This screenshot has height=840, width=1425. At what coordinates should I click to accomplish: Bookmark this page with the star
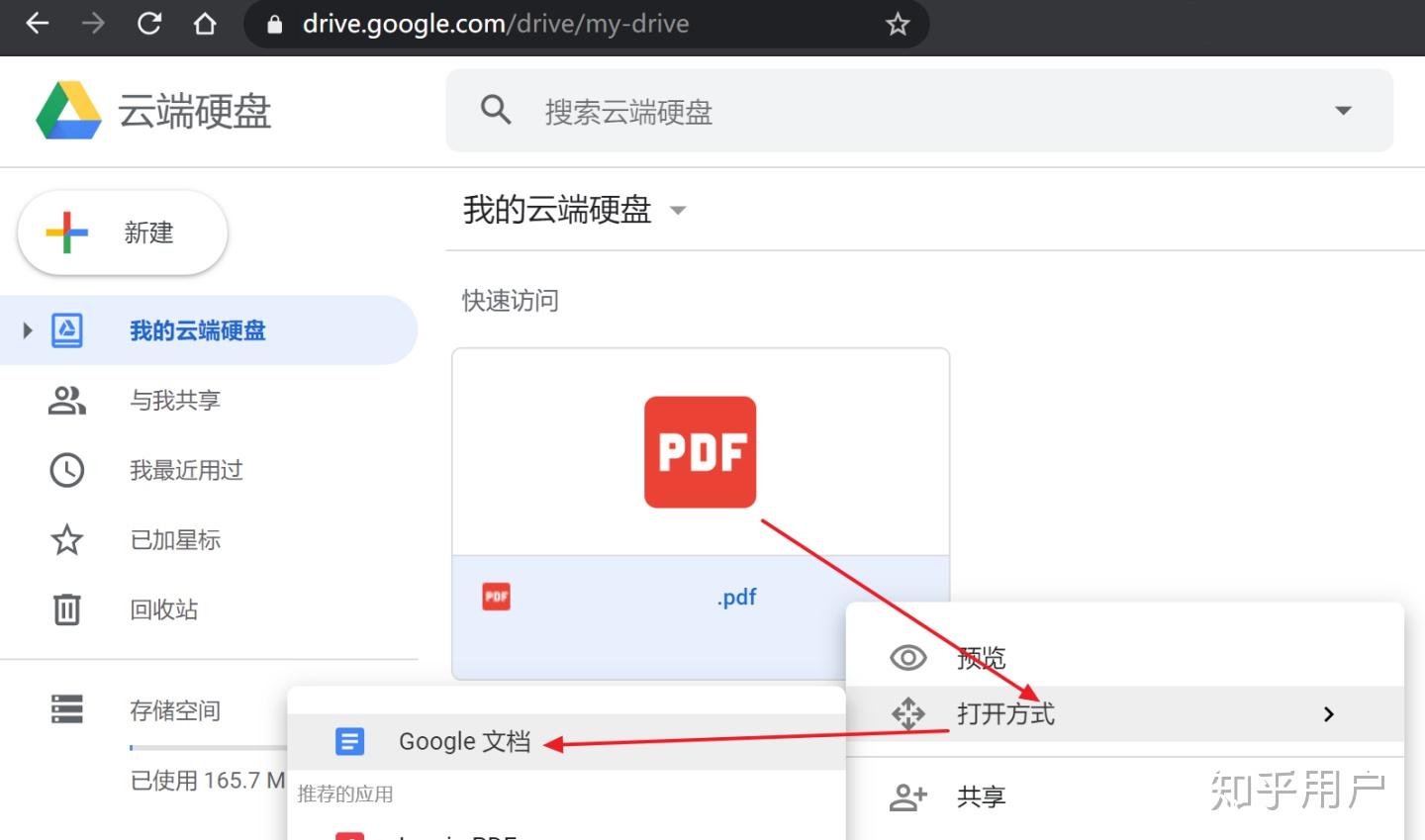(897, 24)
